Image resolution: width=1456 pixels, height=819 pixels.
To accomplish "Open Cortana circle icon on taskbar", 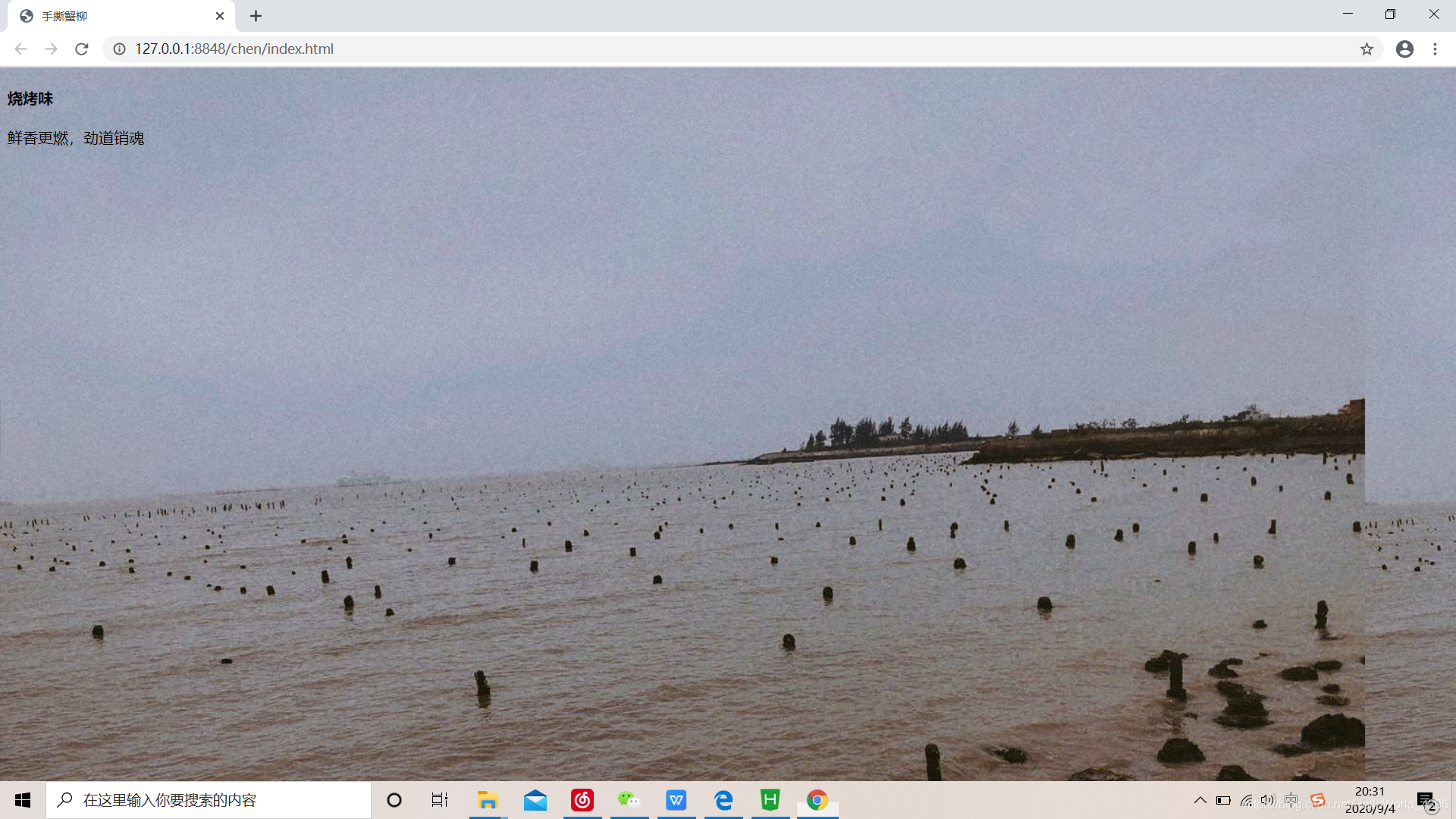I will (x=394, y=800).
